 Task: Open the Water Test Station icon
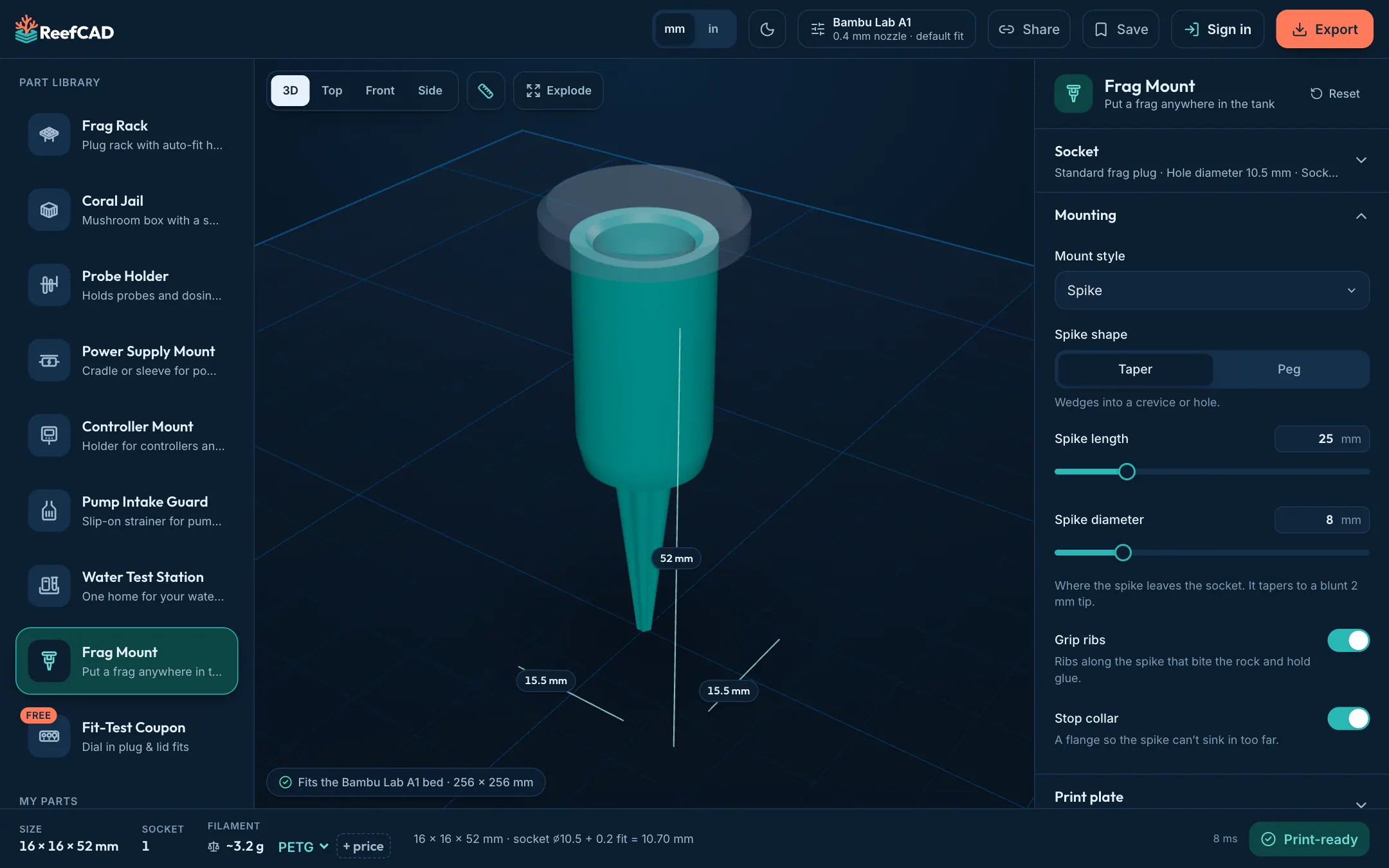point(49,586)
